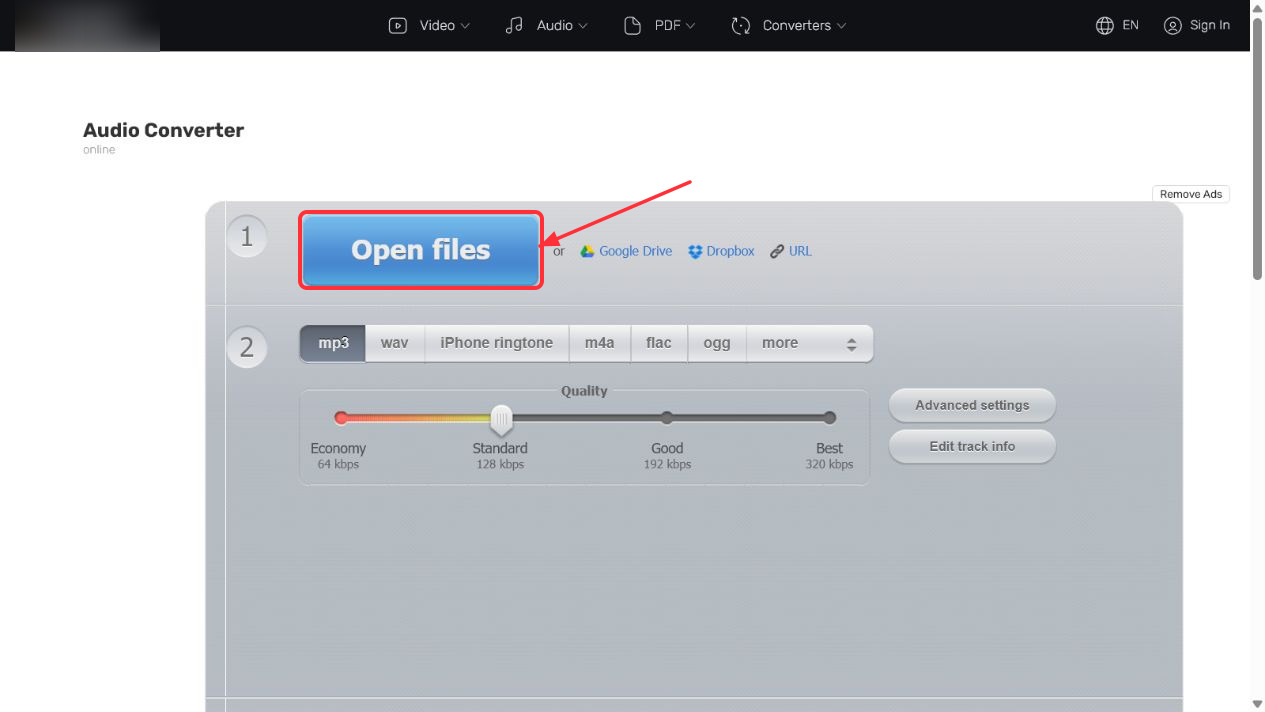
Task: Open the Converters dropdown chevron
Action: click(841, 26)
